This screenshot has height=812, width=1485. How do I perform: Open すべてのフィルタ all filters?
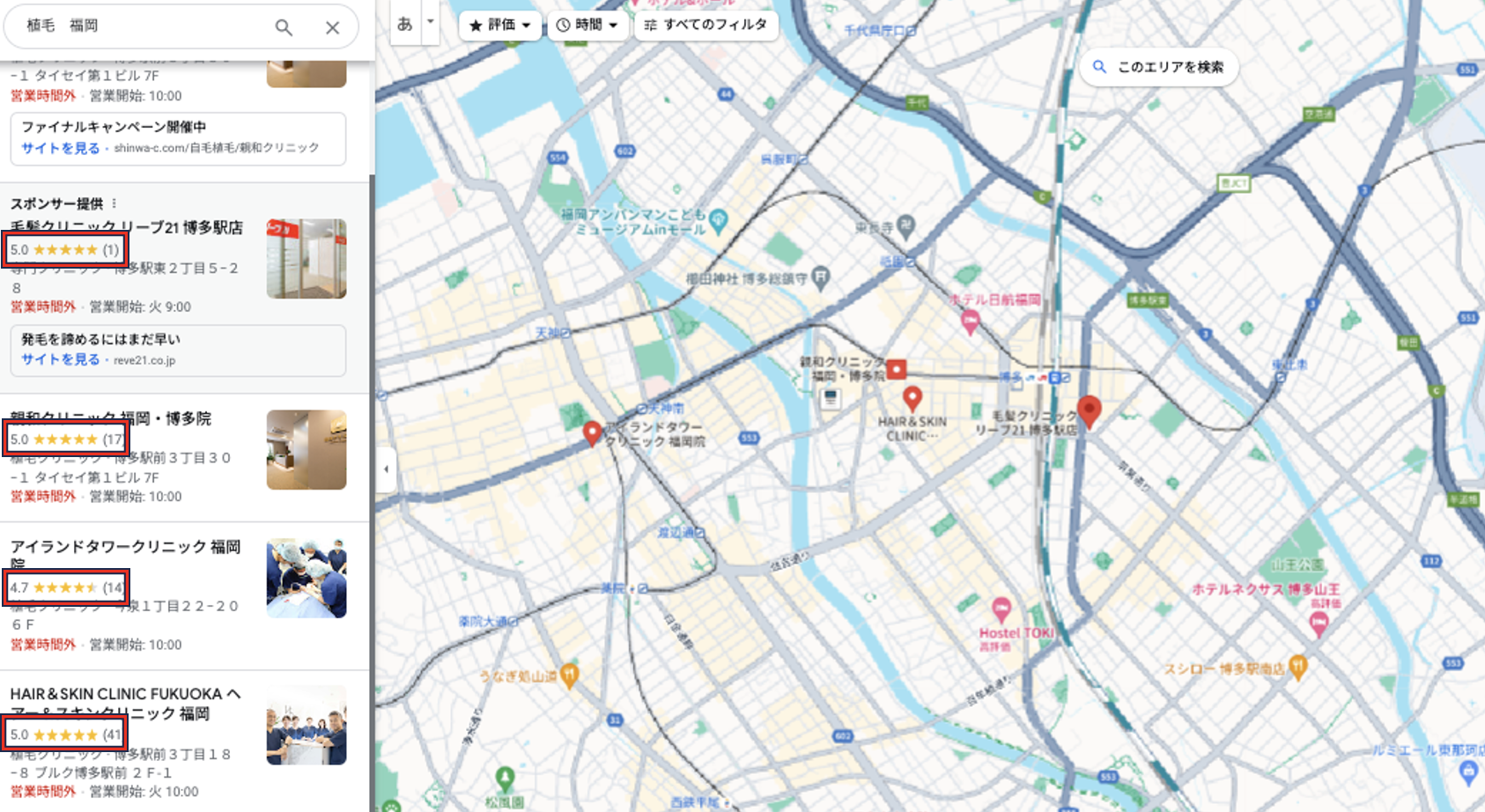click(706, 25)
